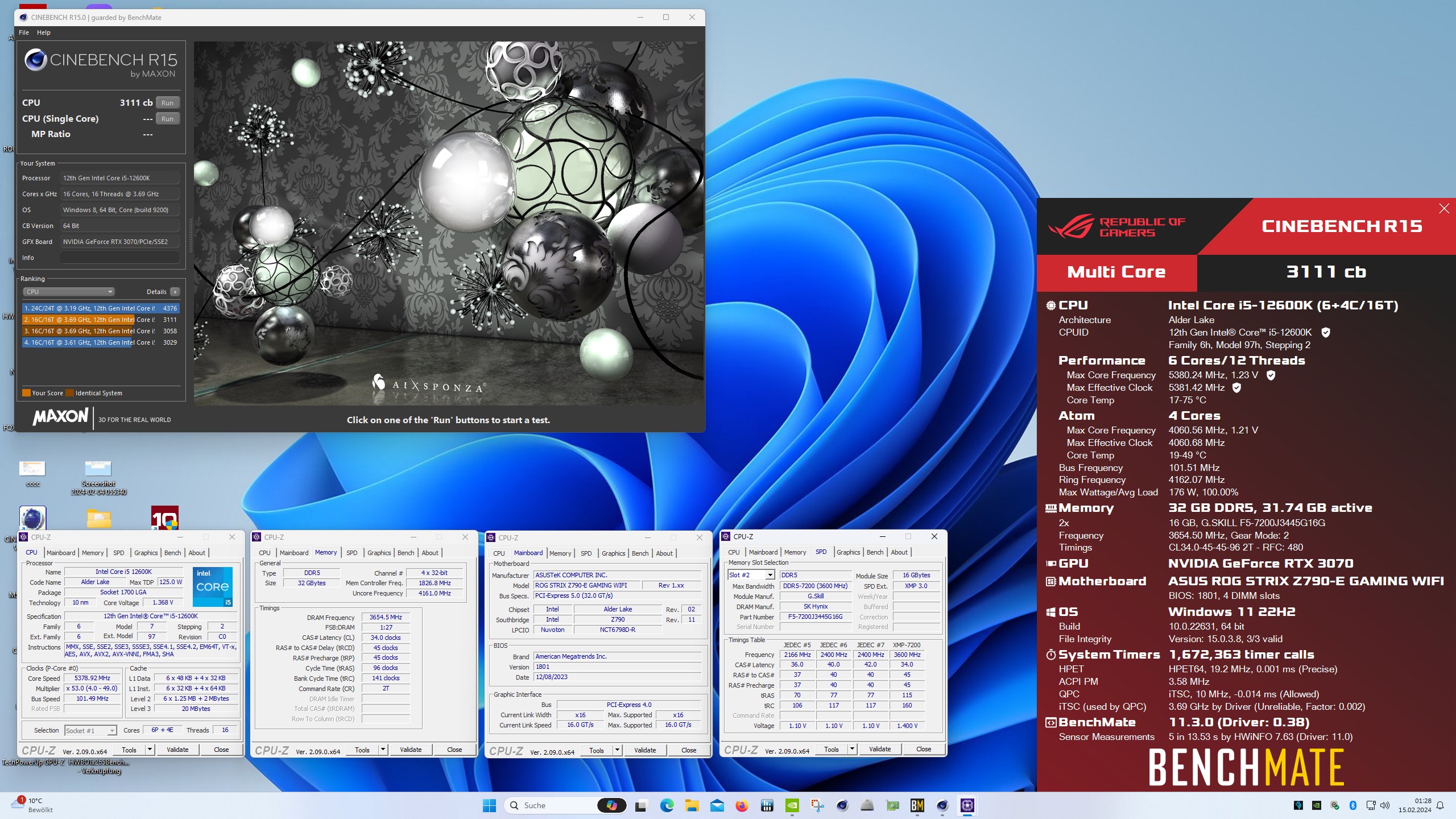Click the Cinebench Info input field

point(120,258)
